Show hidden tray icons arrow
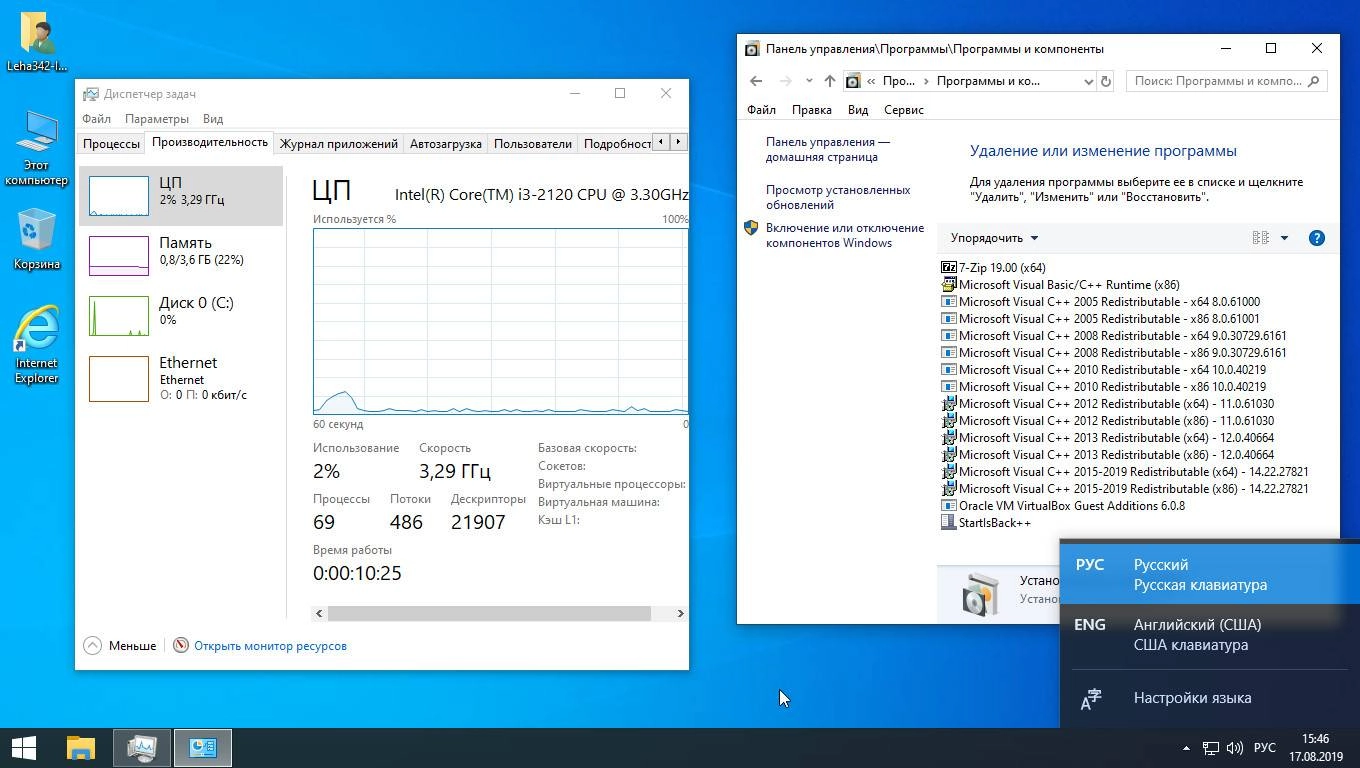The image size is (1360, 768). (1186, 748)
